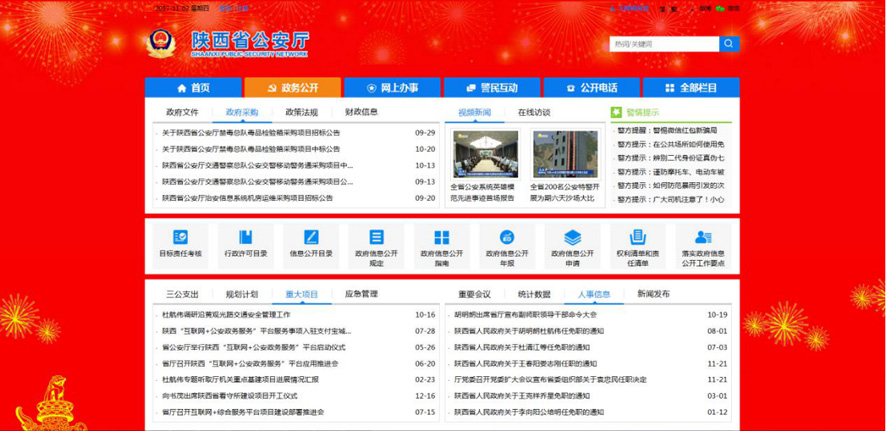886x431 pixels.
Task: Click the 陕西省公安厅 police emblem logo
Action: [160, 45]
